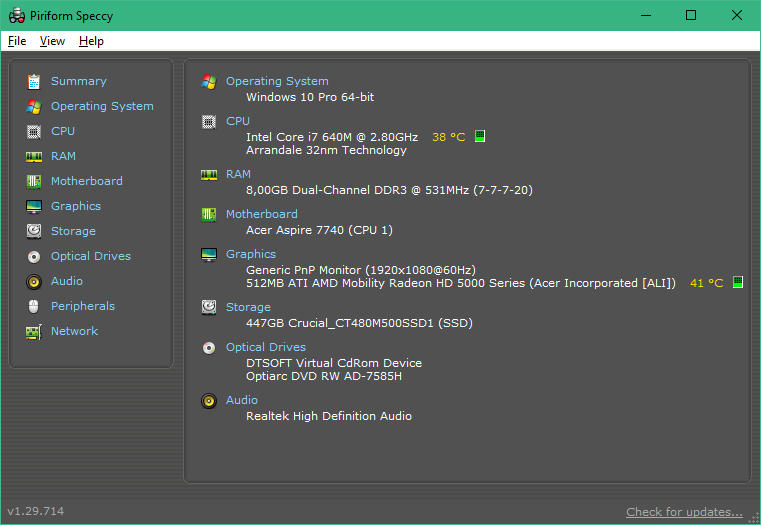This screenshot has height=525, width=761.
Task: Open Graphics section from sidebar label
Action: tap(76, 206)
